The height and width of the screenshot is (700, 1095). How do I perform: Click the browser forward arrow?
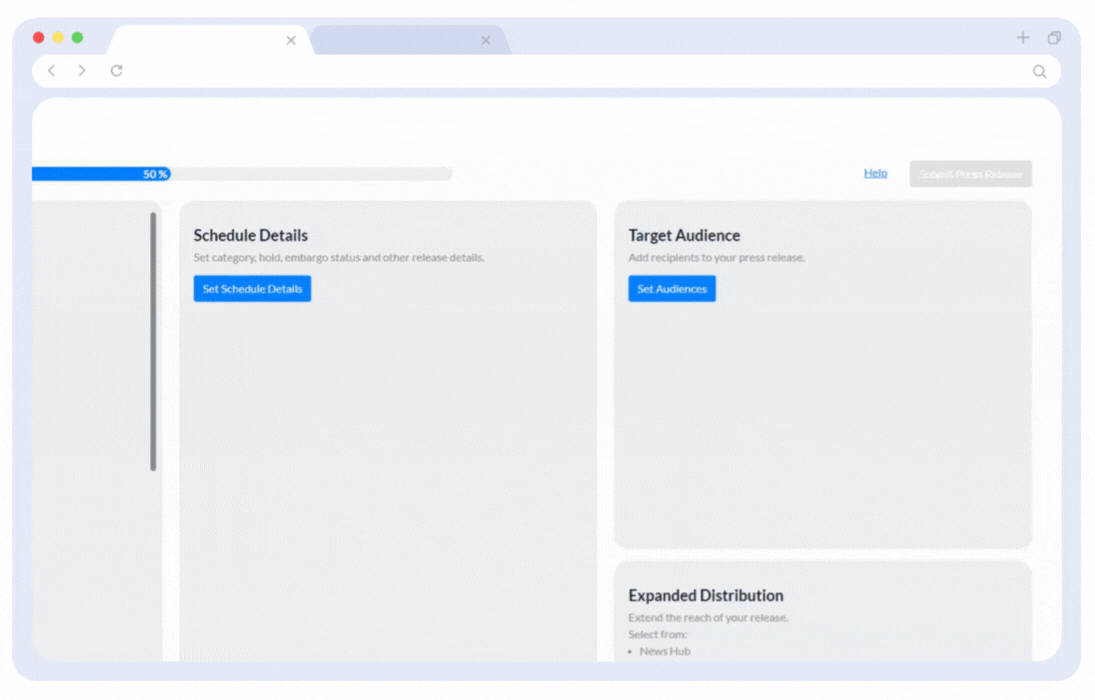(81, 70)
